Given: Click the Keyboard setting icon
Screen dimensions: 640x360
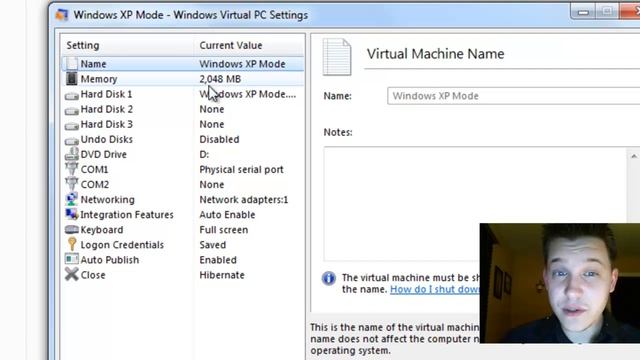Looking at the screenshot, I should [x=72, y=230].
